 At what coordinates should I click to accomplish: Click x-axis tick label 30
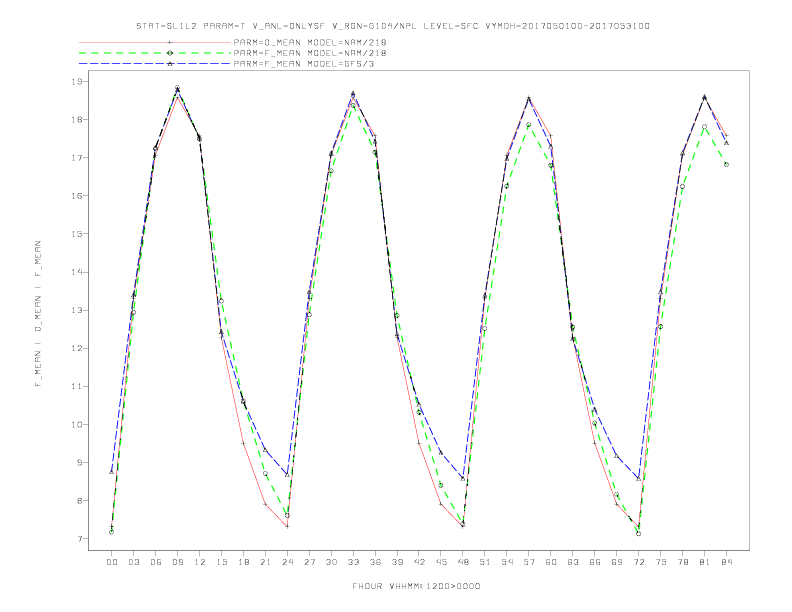point(331,562)
